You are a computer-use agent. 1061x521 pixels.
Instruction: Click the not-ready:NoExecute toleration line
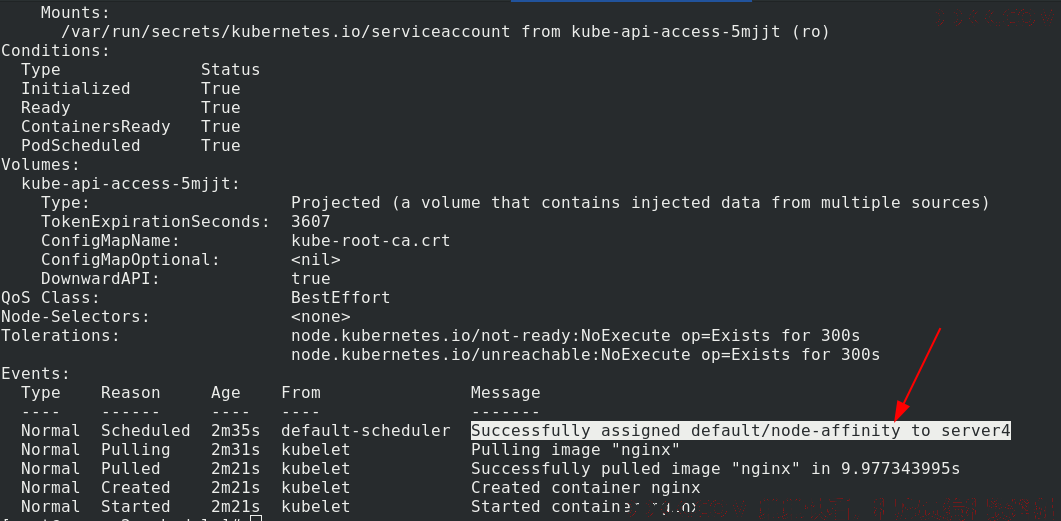pyautogui.click(x=575, y=336)
